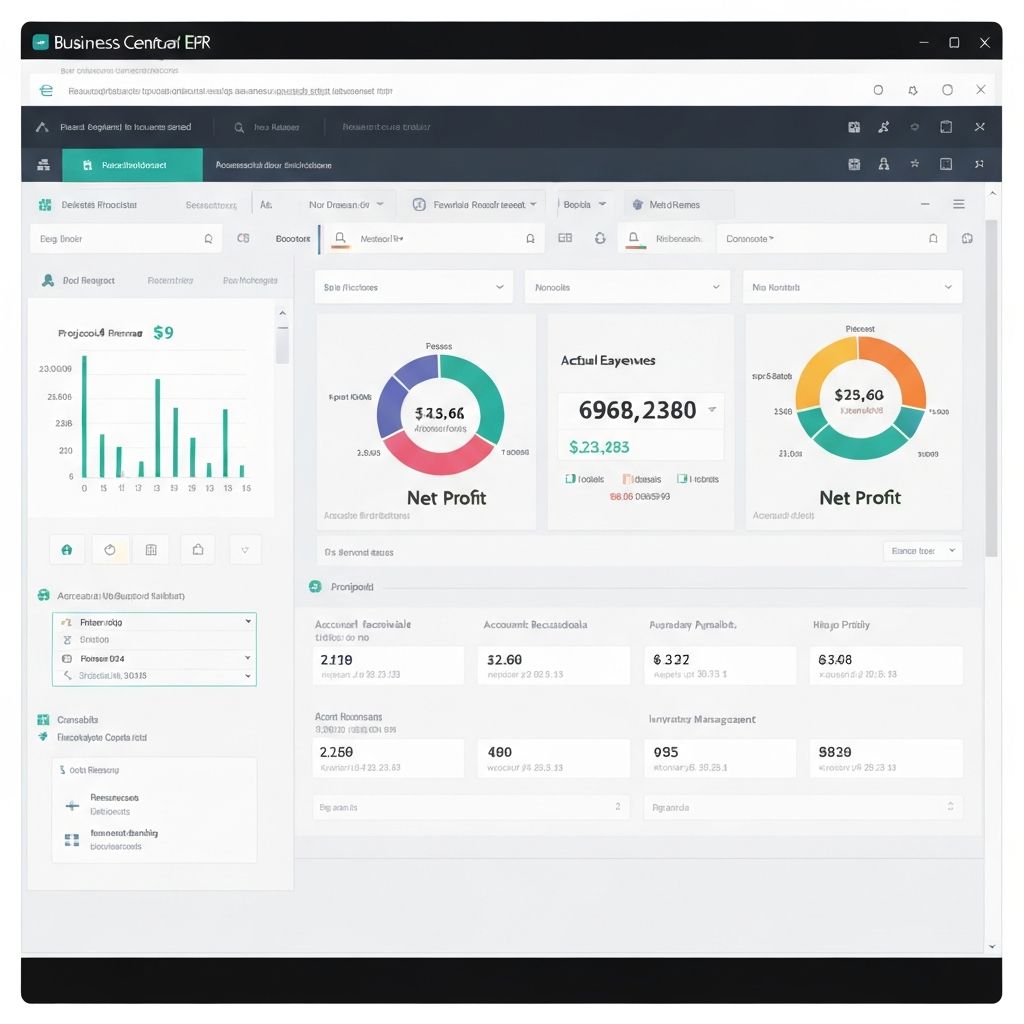Click the search magnifier icon in dark bar
Viewport: 1024px width, 1024px height.
239,128
